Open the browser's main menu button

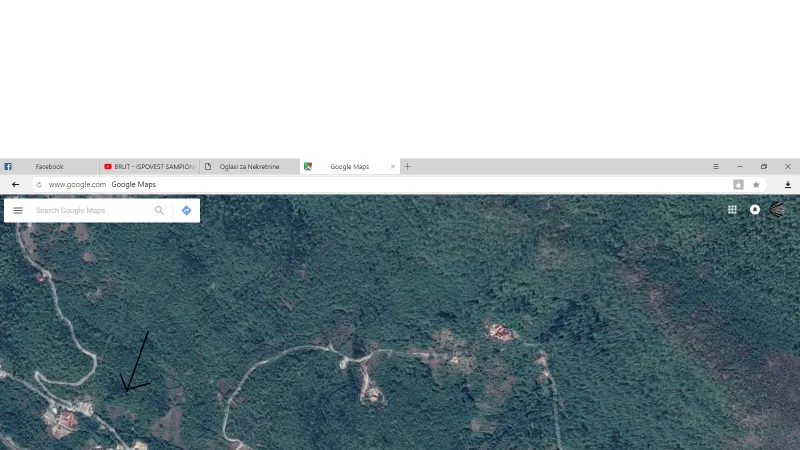(715, 166)
